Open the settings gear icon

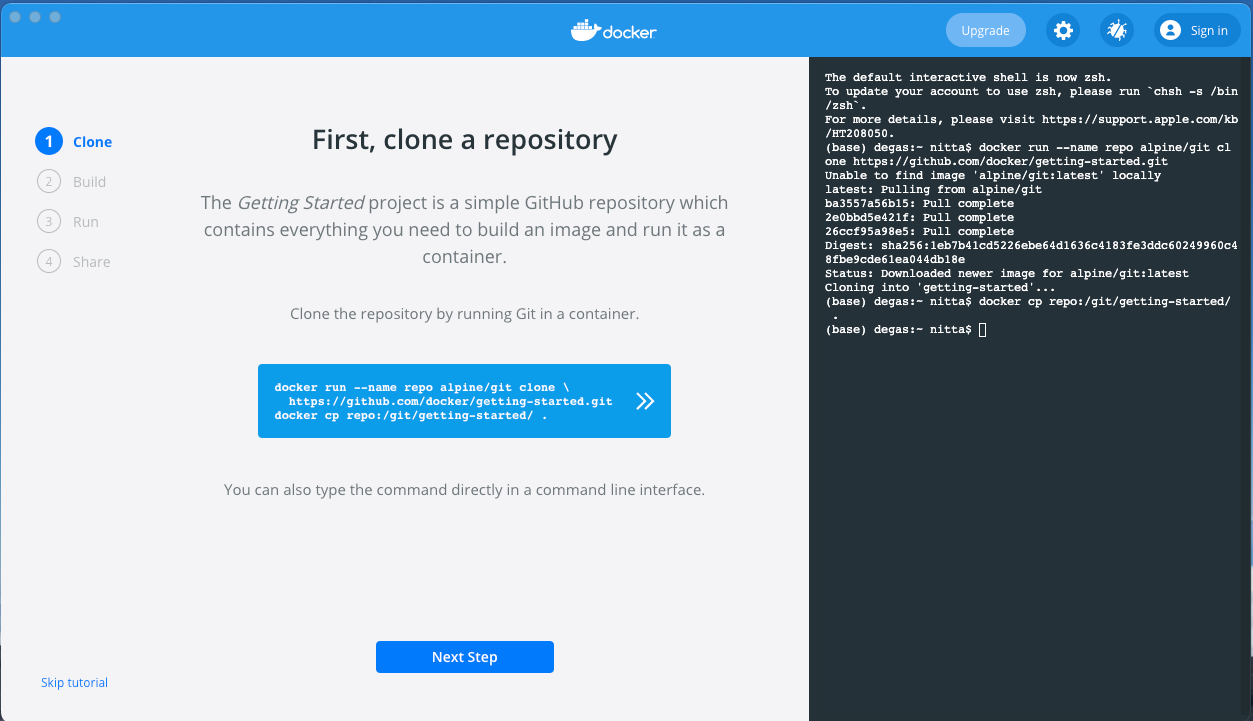(x=1063, y=31)
